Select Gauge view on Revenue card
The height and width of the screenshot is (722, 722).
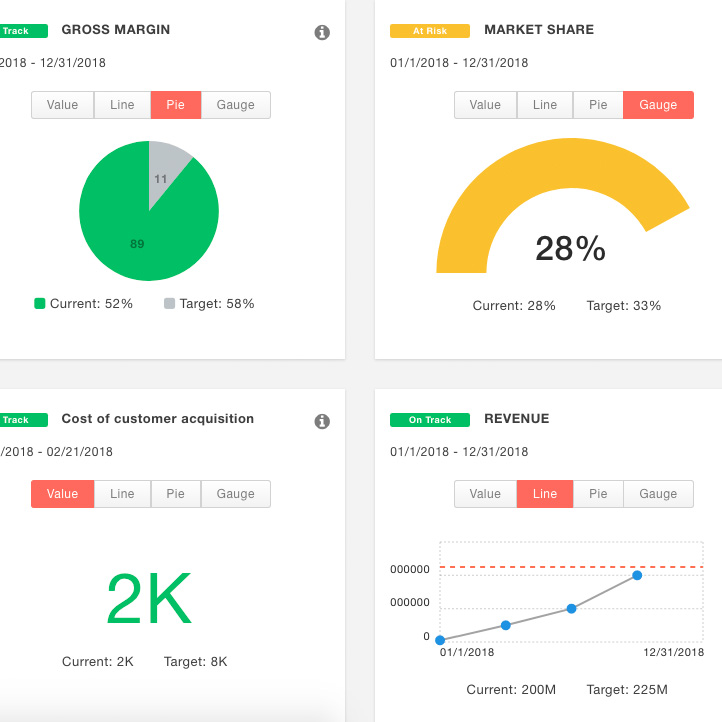click(x=658, y=494)
